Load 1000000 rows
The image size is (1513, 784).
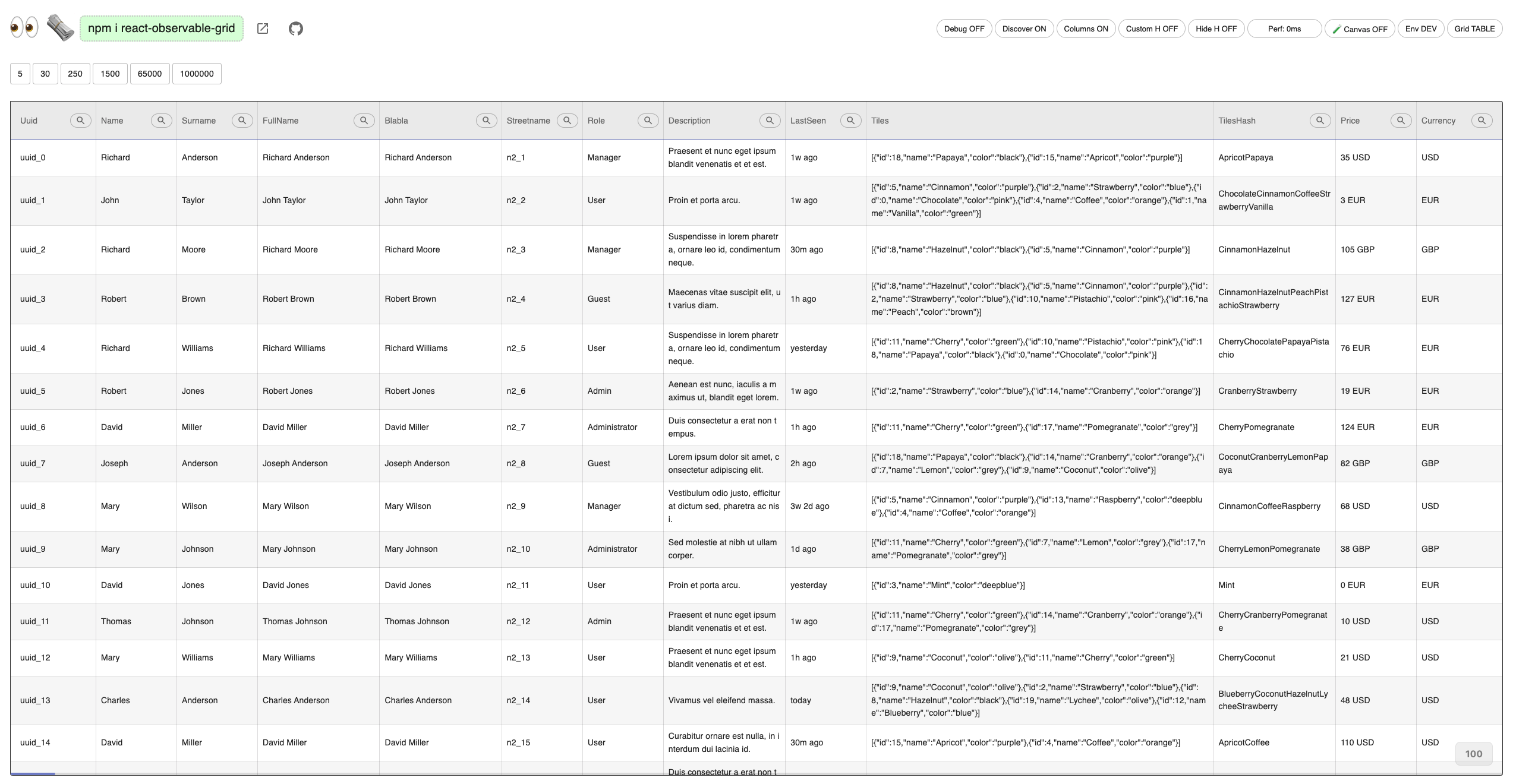click(x=197, y=74)
